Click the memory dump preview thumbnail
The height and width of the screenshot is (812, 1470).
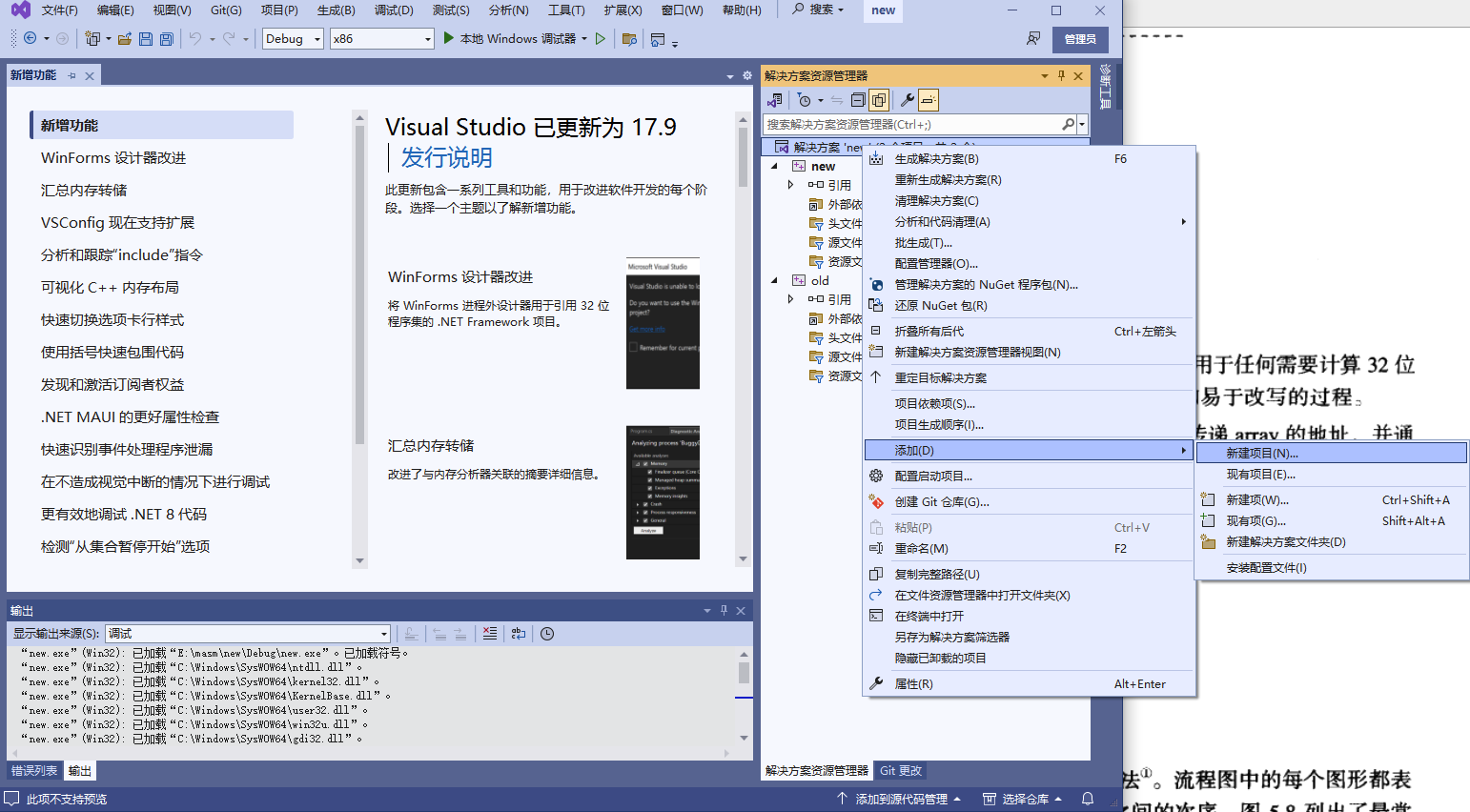(663, 492)
